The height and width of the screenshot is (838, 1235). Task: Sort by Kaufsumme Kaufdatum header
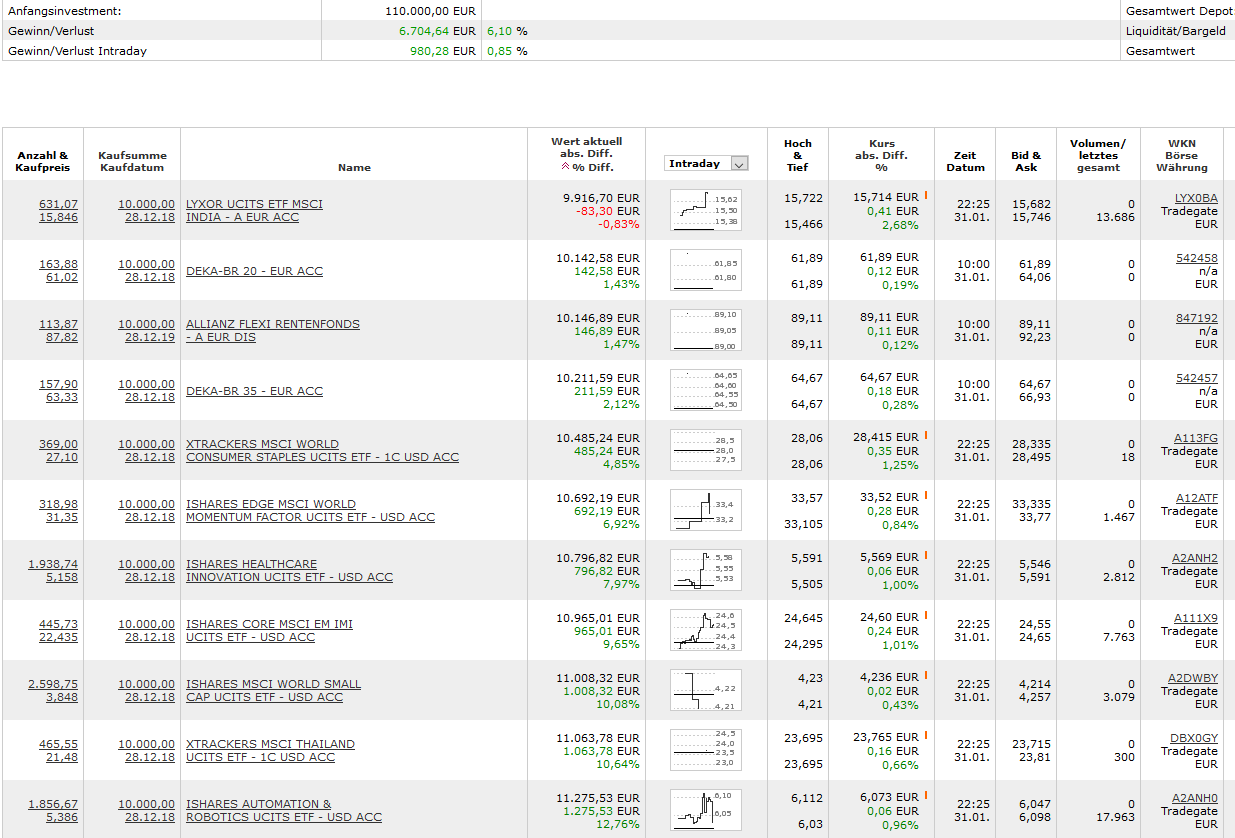tap(132, 162)
